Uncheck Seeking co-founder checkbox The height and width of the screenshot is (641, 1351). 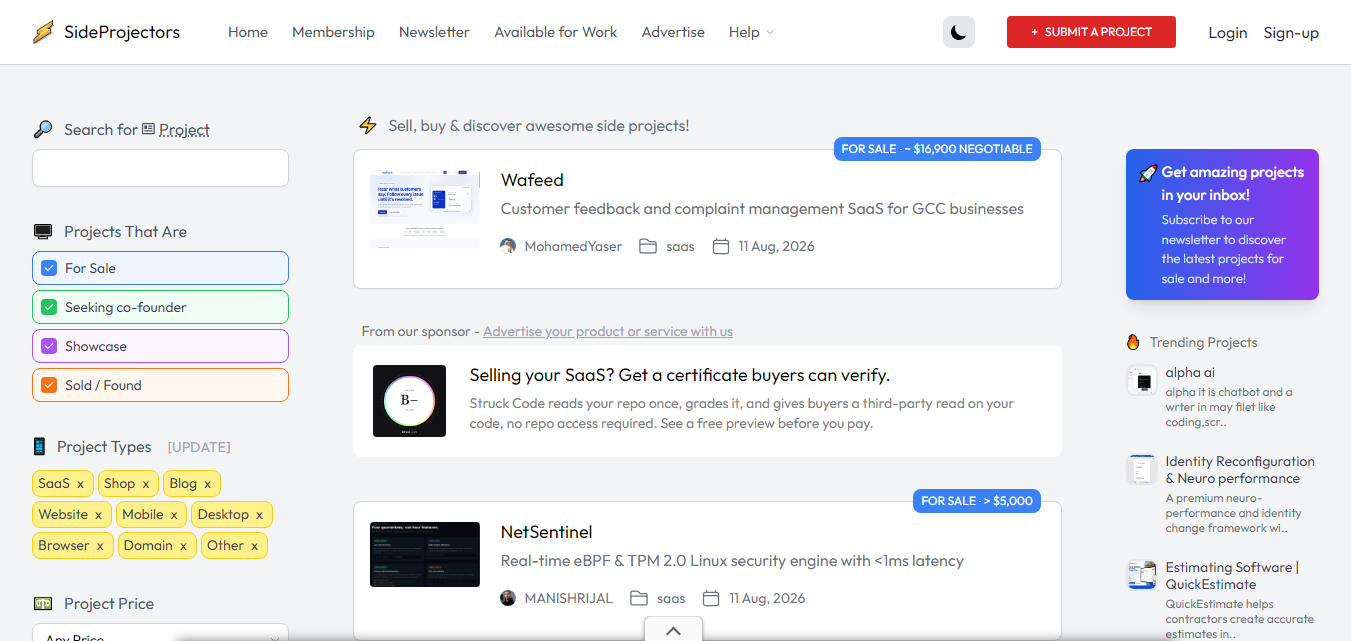tap(49, 307)
